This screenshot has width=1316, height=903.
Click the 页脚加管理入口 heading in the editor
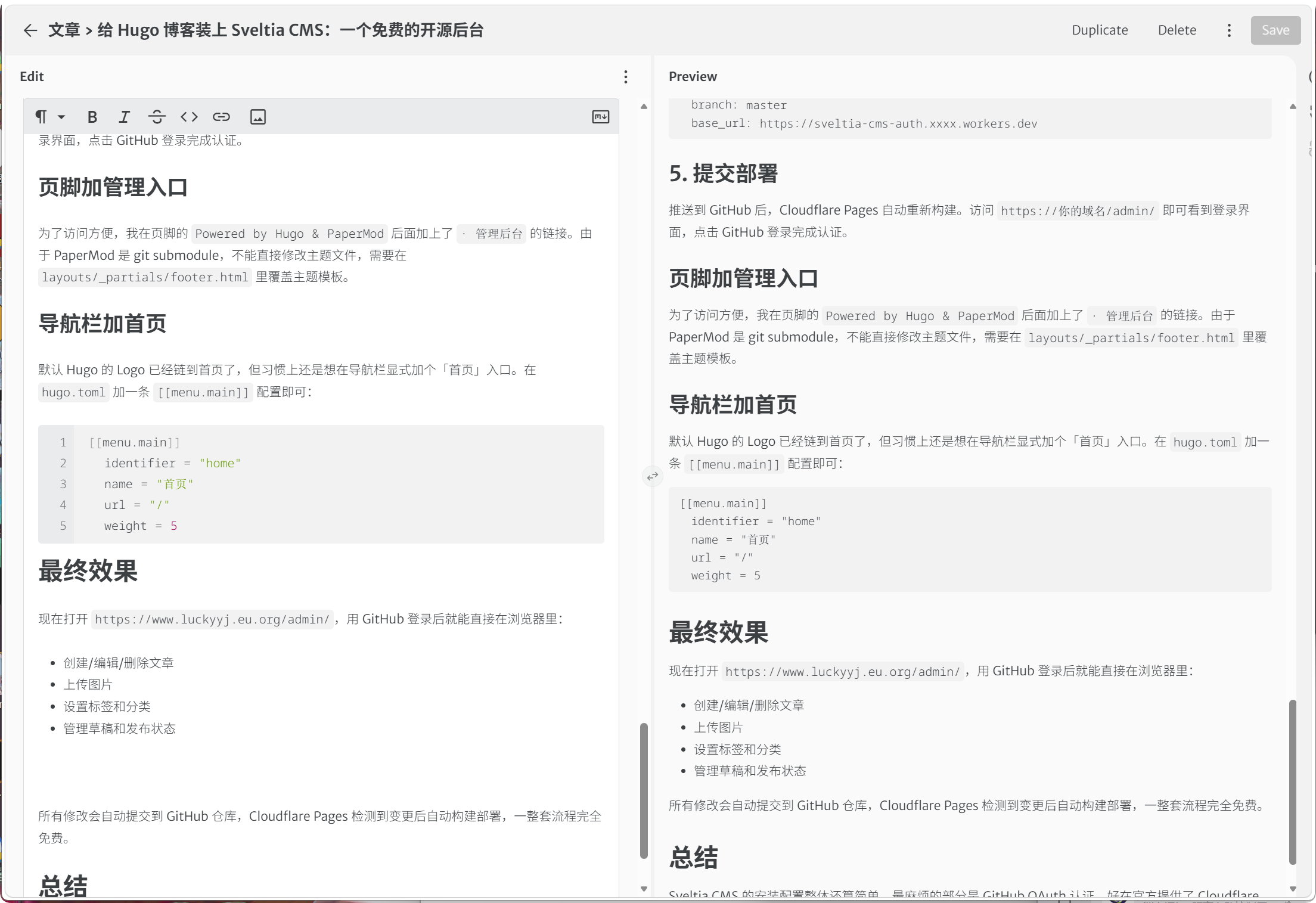pyautogui.click(x=113, y=187)
